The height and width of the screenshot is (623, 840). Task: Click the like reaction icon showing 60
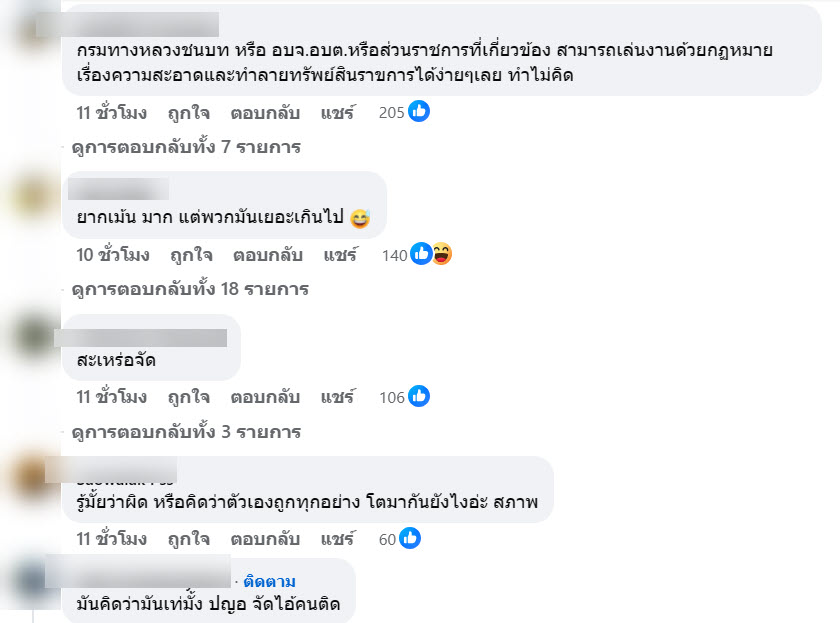pyautogui.click(x=410, y=539)
